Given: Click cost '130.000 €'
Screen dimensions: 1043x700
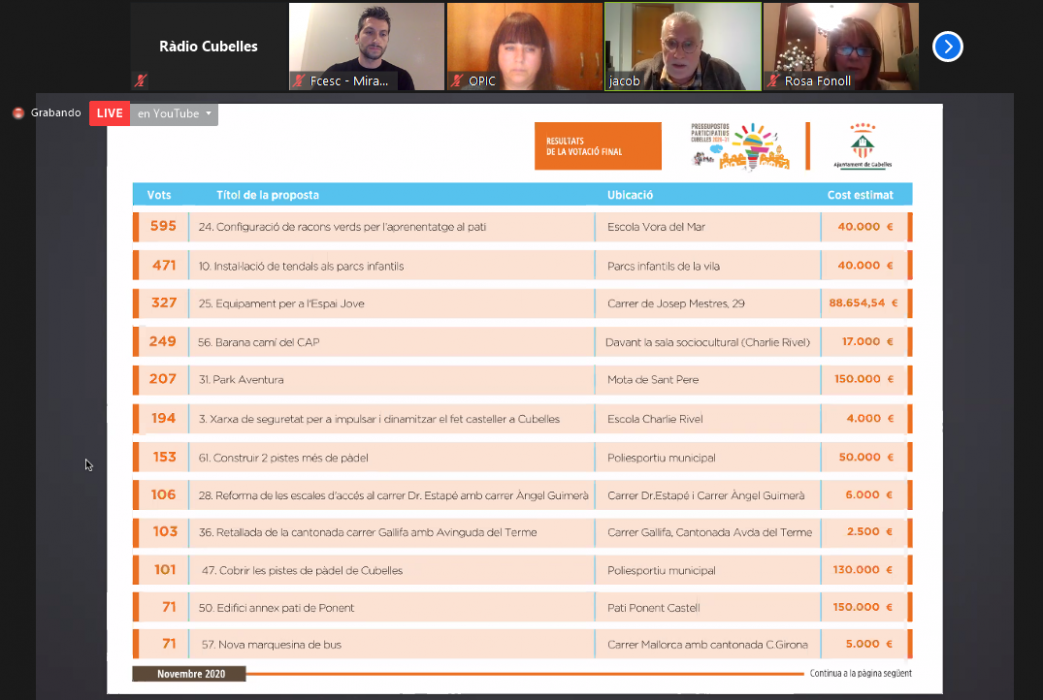Looking at the screenshot, I should point(862,569).
